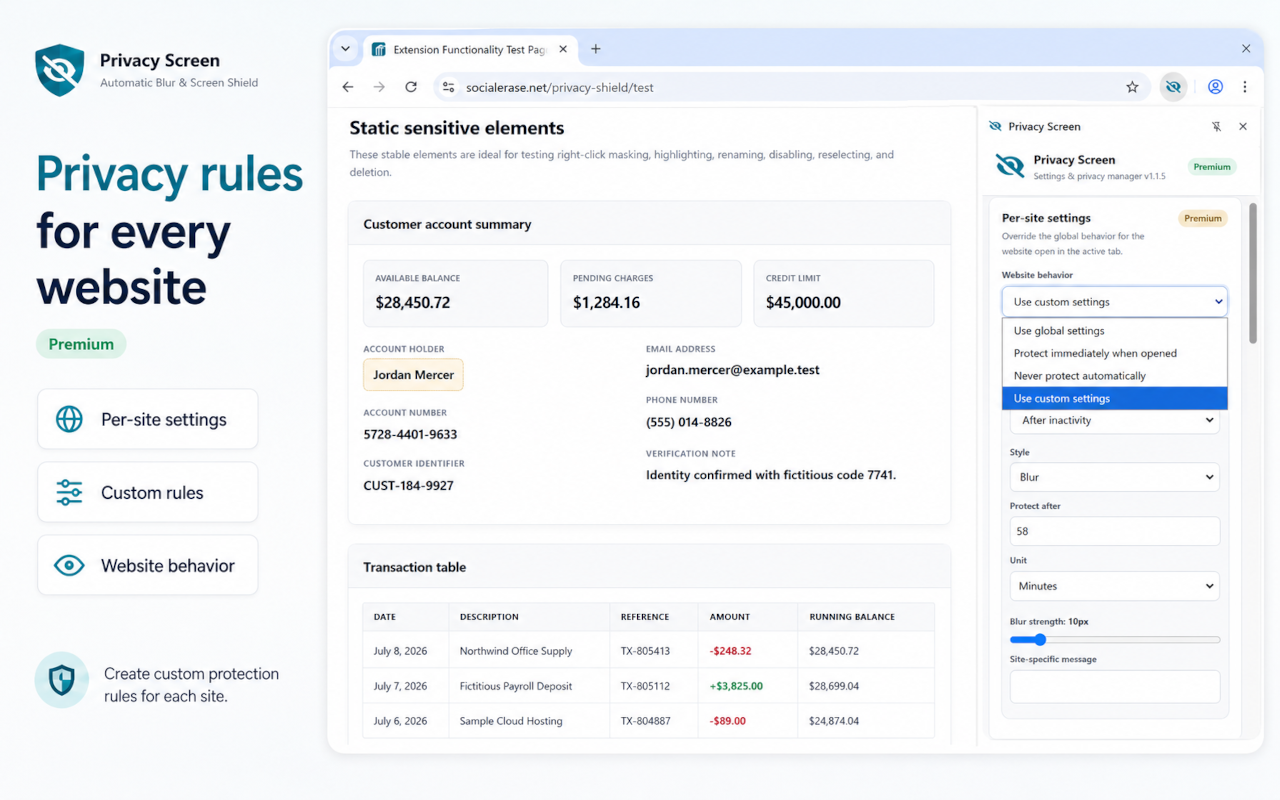Choose 'Use global settings' from the list

(1115, 331)
